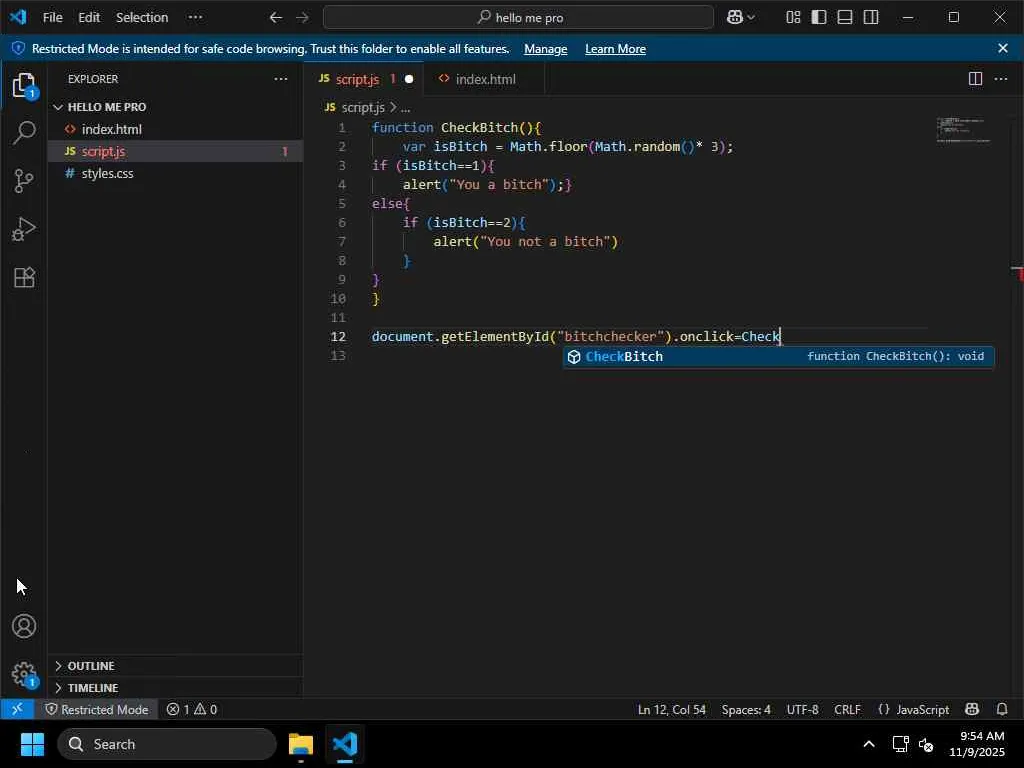Image resolution: width=1024 pixels, height=768 pixels.
Task: Open the Extensions view
Action: click(x=24, y=278)
